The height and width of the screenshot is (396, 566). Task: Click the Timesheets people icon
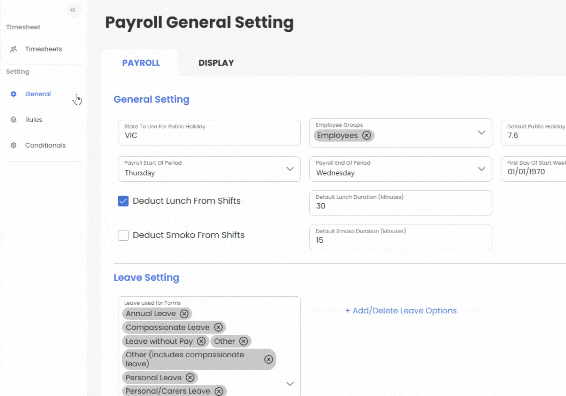click(x=13, y=49)
